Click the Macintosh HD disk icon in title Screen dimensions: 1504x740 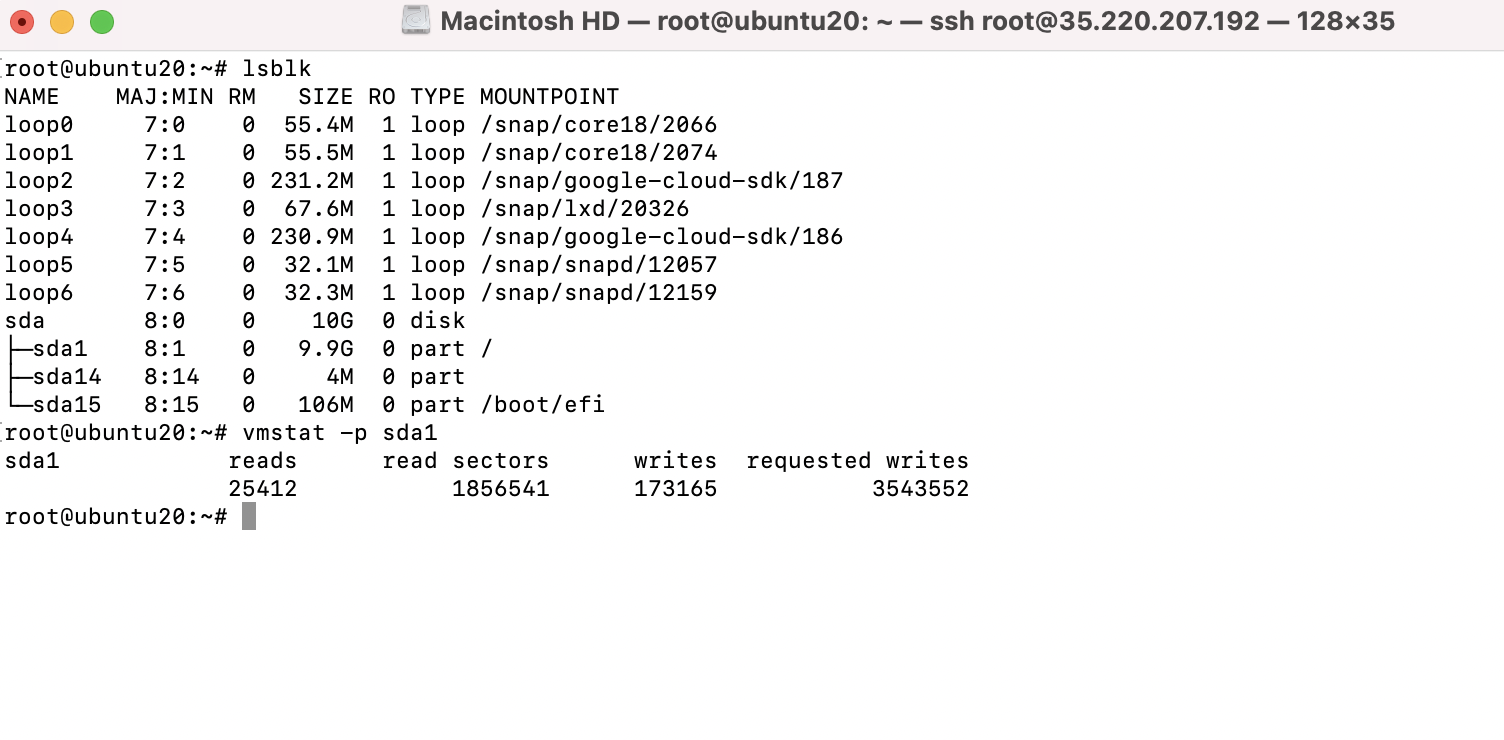416,20
